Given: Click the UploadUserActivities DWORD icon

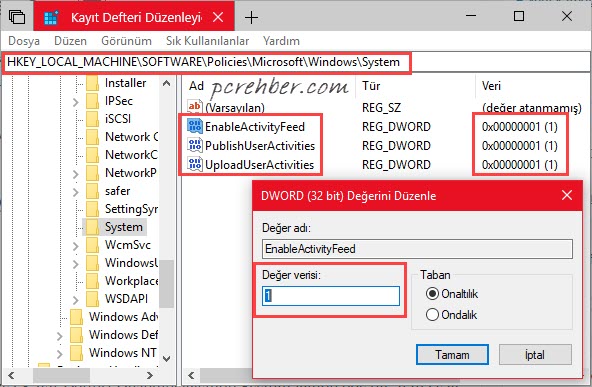Looking at the screenshot, I should (195, 164).
